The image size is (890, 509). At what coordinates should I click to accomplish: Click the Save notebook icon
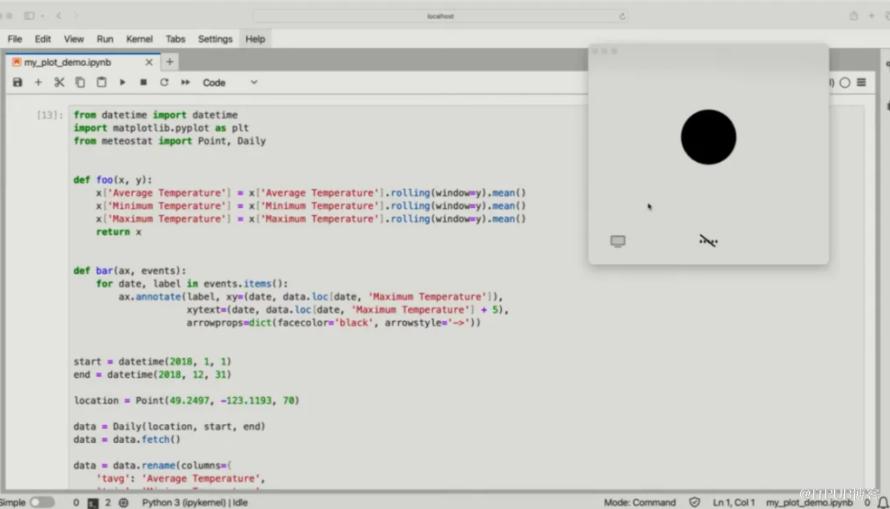click(17, 82)
